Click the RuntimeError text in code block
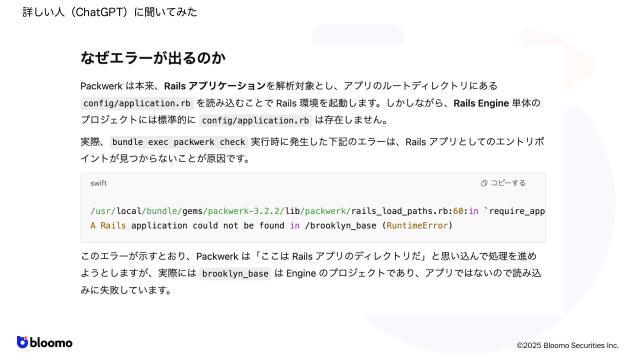 pos(417,226)
